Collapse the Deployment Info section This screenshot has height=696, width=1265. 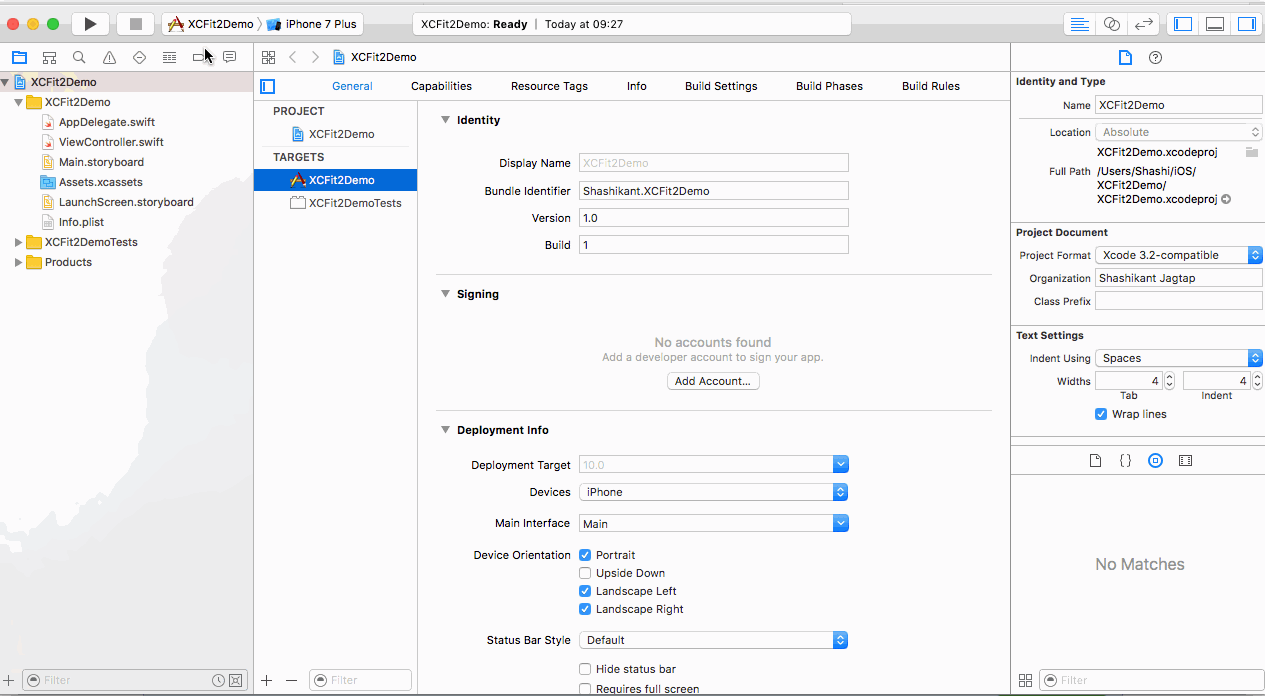pos(446,430)
